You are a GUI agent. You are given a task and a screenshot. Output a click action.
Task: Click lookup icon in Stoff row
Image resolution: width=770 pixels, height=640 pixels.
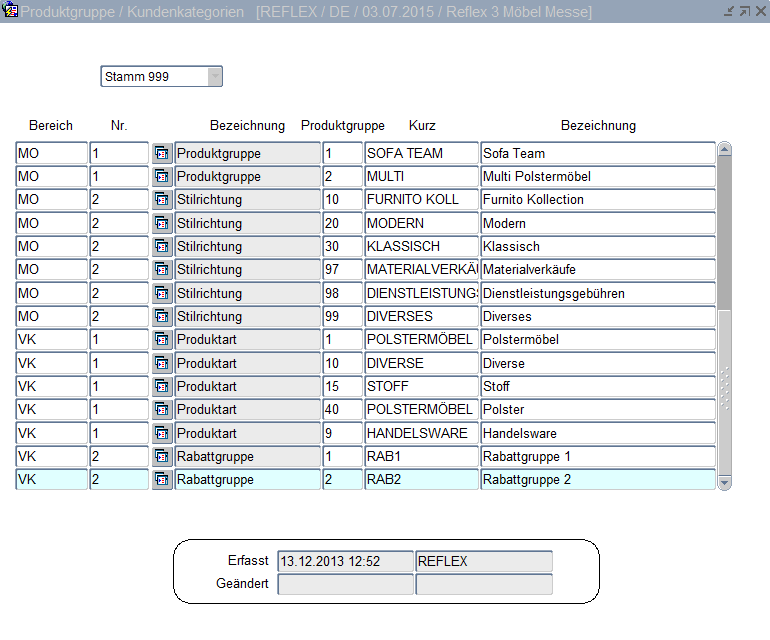pyautogui.click(x=162, y=386)
